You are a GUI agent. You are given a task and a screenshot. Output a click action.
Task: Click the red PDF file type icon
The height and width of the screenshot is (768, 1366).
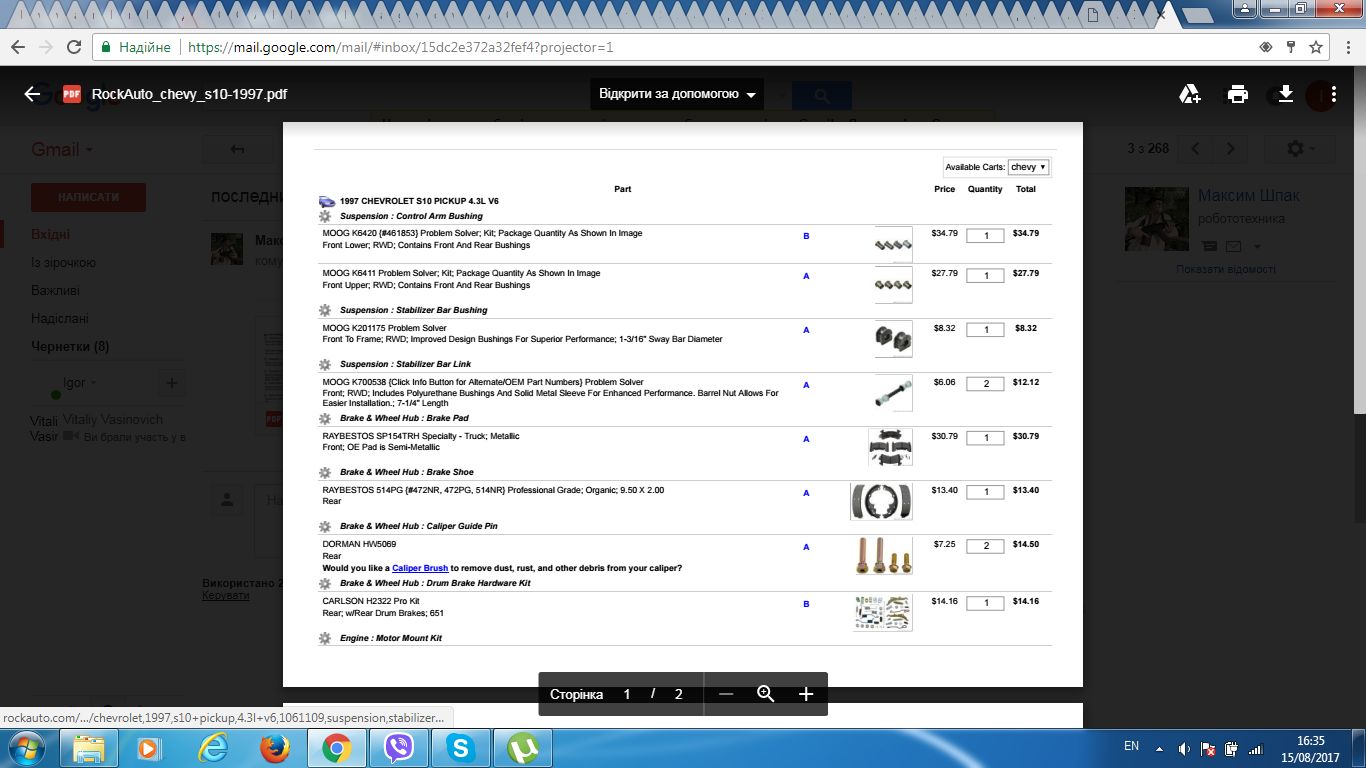coord(72,94)
